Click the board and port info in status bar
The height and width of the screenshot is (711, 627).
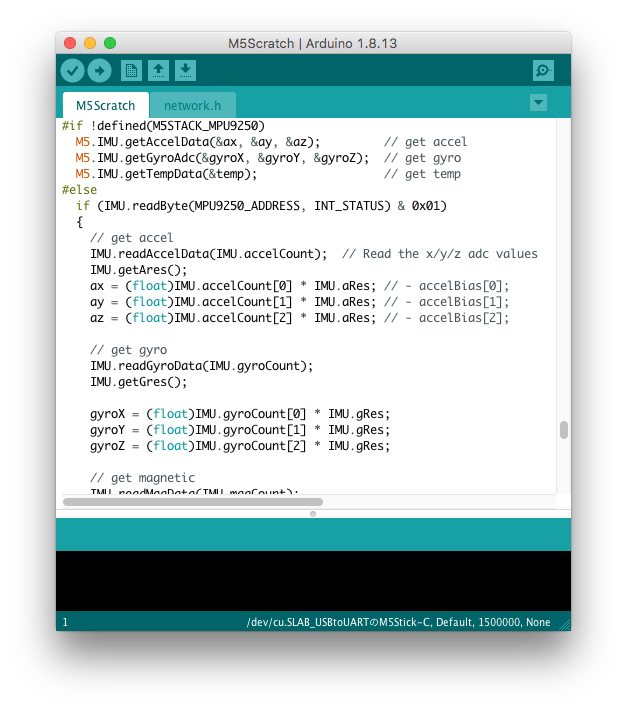click(398, 622)
